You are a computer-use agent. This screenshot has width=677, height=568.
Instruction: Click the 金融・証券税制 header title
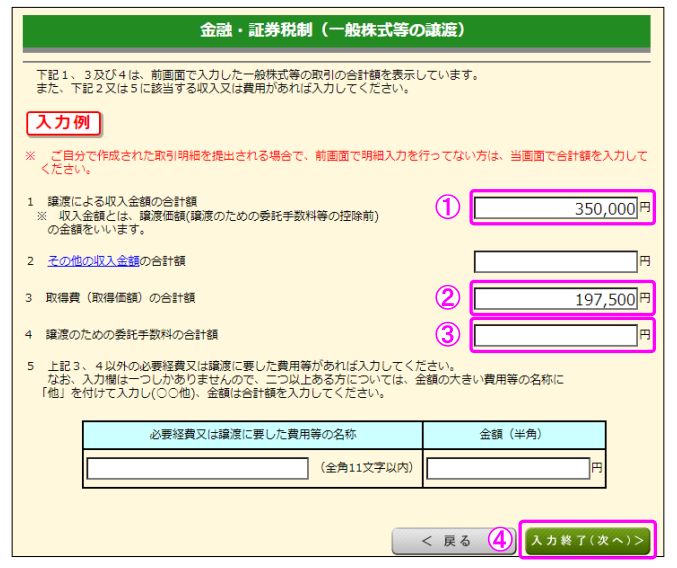coord(332,30)
